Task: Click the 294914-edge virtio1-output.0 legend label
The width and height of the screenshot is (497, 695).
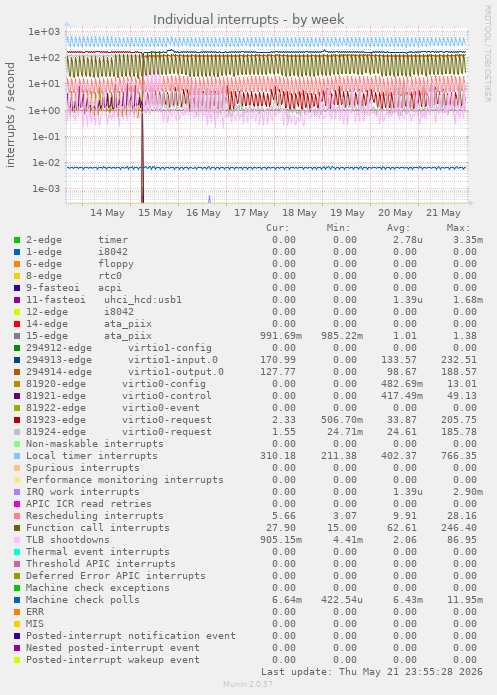Action: (x=125, y=372)
